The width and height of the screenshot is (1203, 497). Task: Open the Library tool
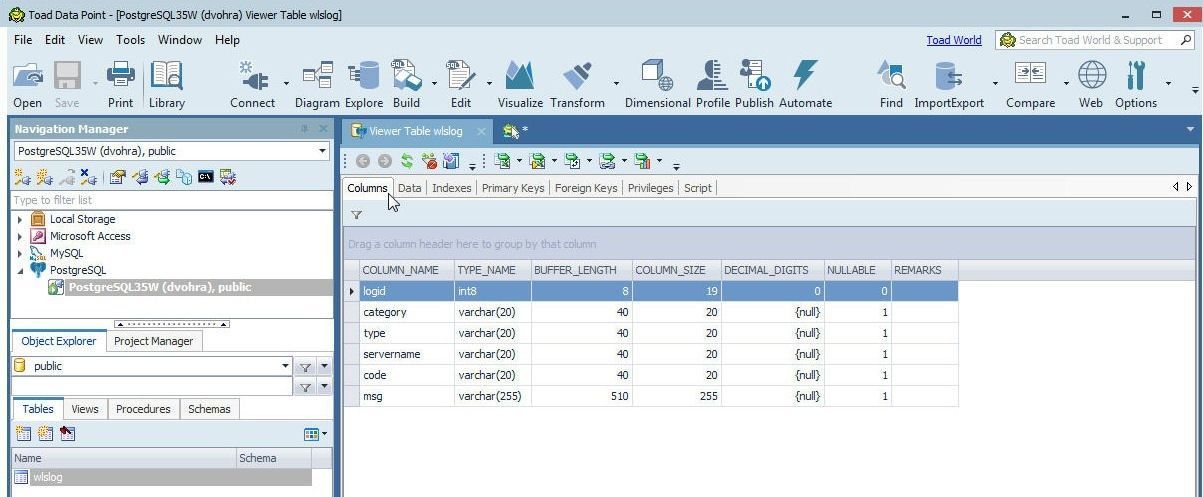(166, 85)
